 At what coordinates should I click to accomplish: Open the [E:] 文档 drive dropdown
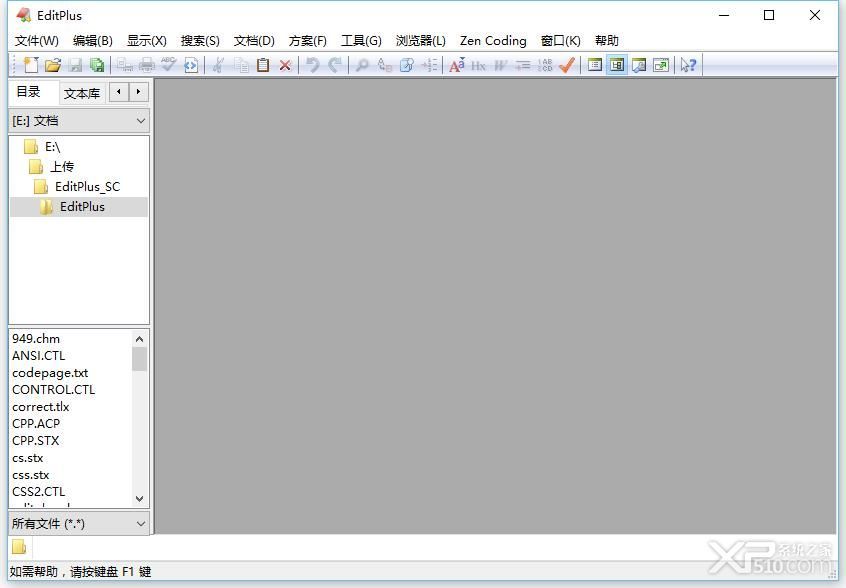(79, 121)
